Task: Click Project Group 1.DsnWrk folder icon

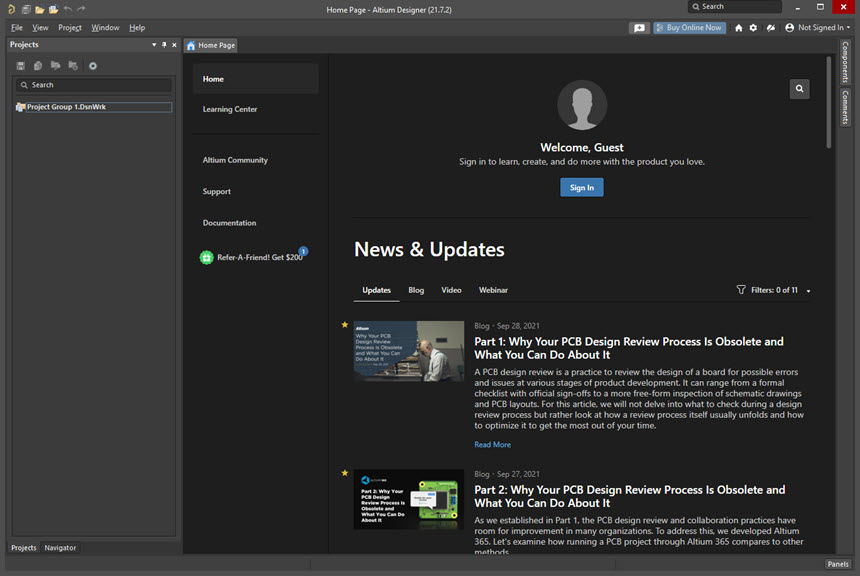Action: coord(20,107)
